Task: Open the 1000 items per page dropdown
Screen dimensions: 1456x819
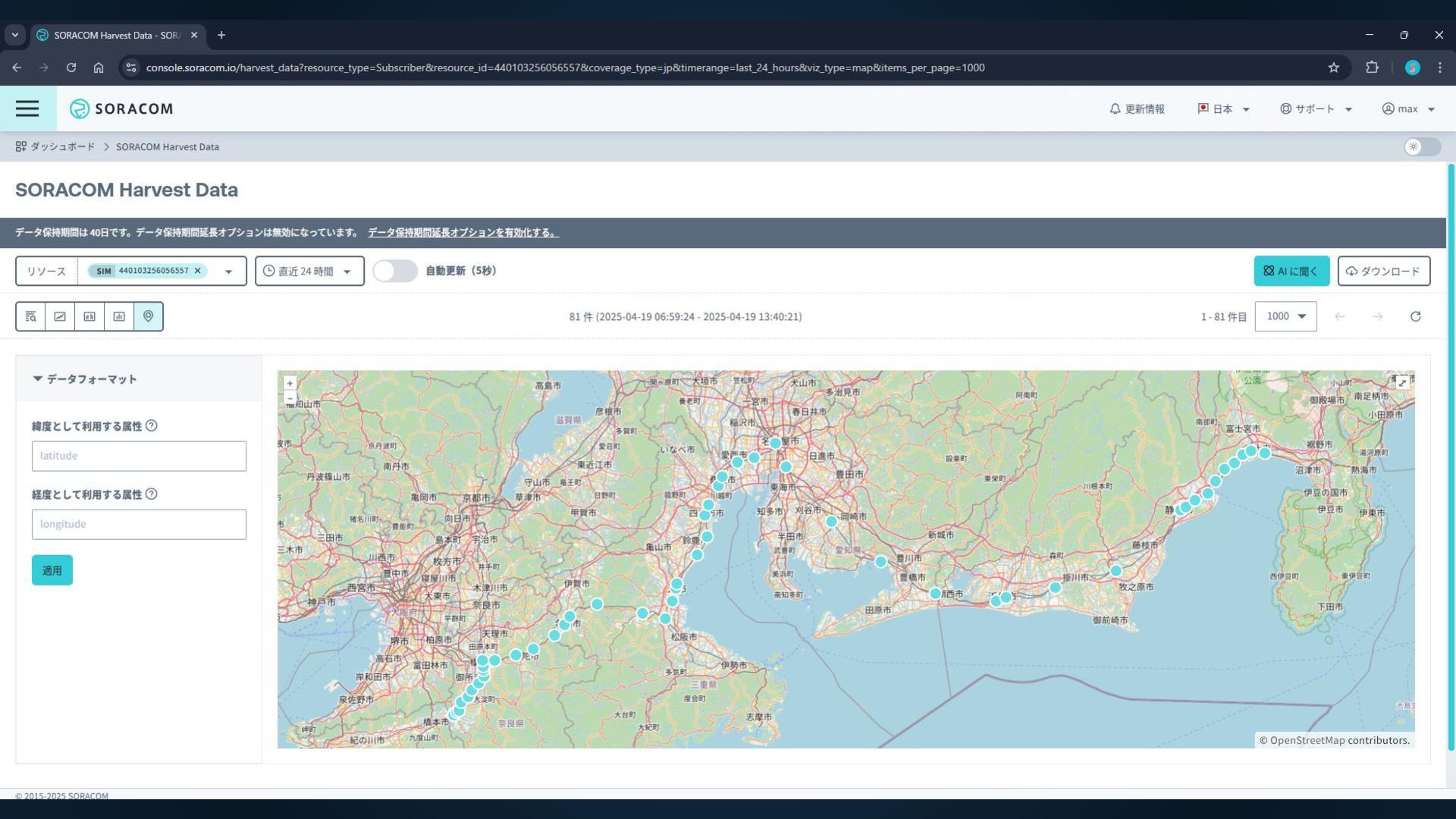Action: pos(1285,316)
